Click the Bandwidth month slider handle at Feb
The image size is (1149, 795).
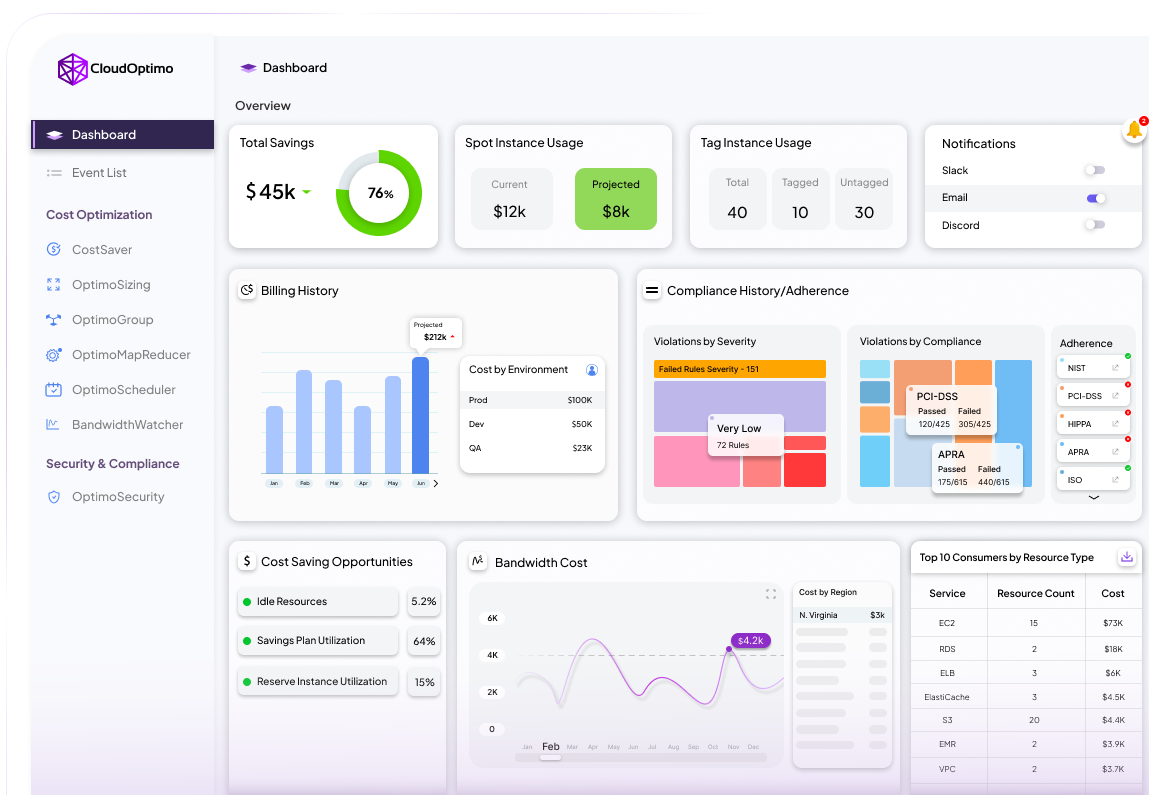pyautogui.click(x=550, y=758)
